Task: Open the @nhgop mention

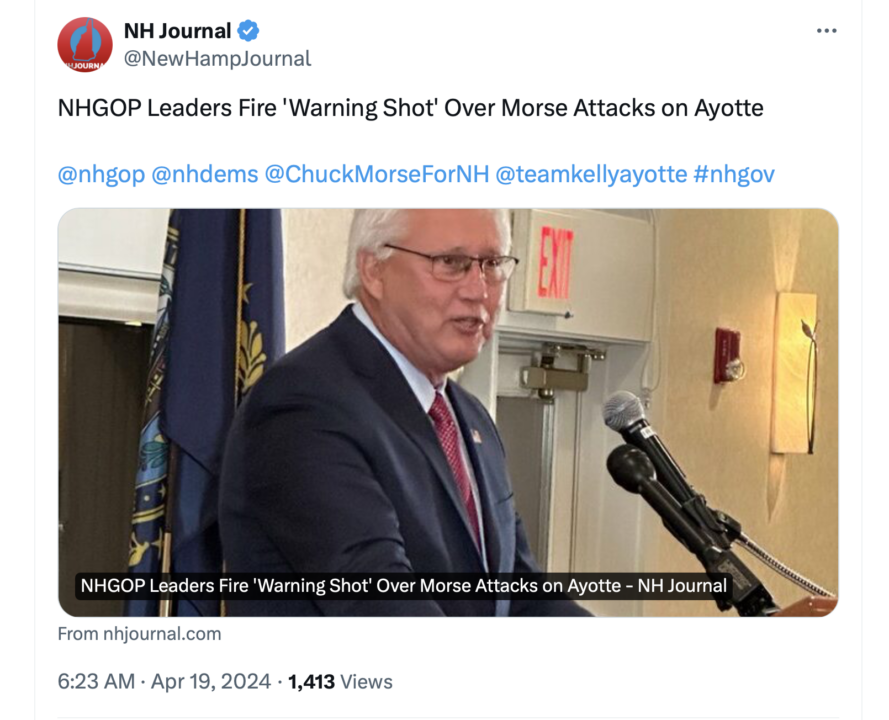Action: 101,174
